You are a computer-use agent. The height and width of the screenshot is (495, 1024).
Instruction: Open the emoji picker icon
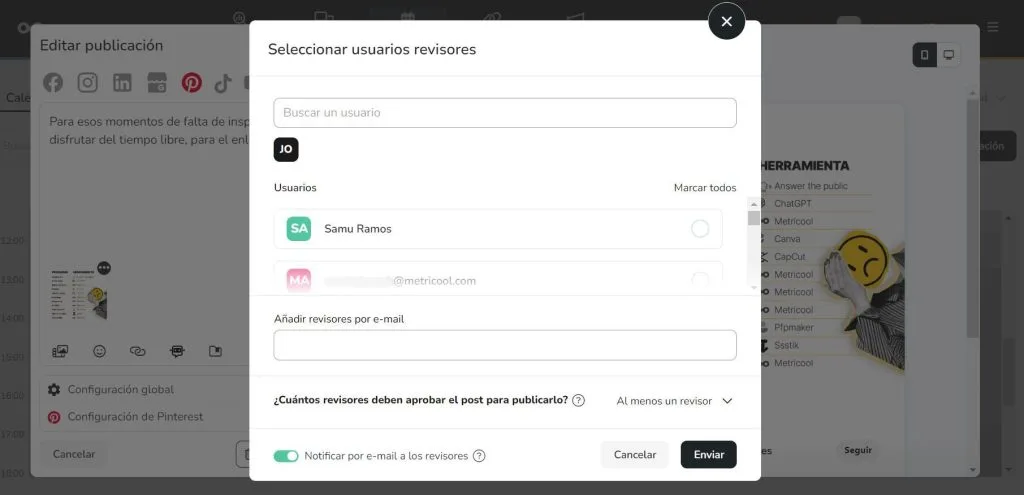pos(99,351)
